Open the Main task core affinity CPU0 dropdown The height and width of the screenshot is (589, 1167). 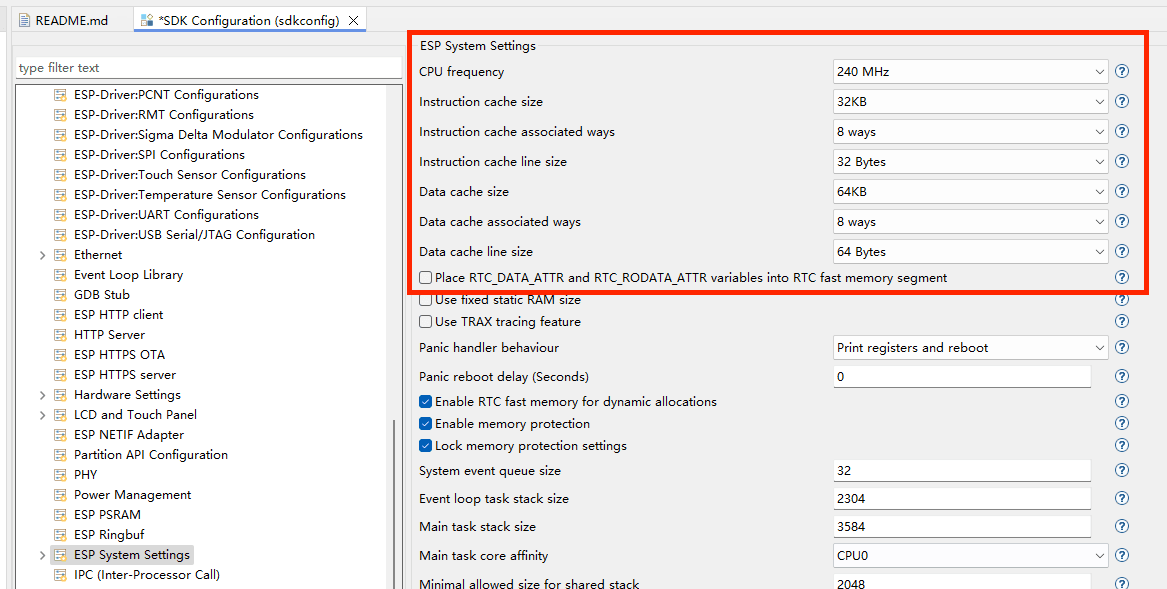point(971,555)
